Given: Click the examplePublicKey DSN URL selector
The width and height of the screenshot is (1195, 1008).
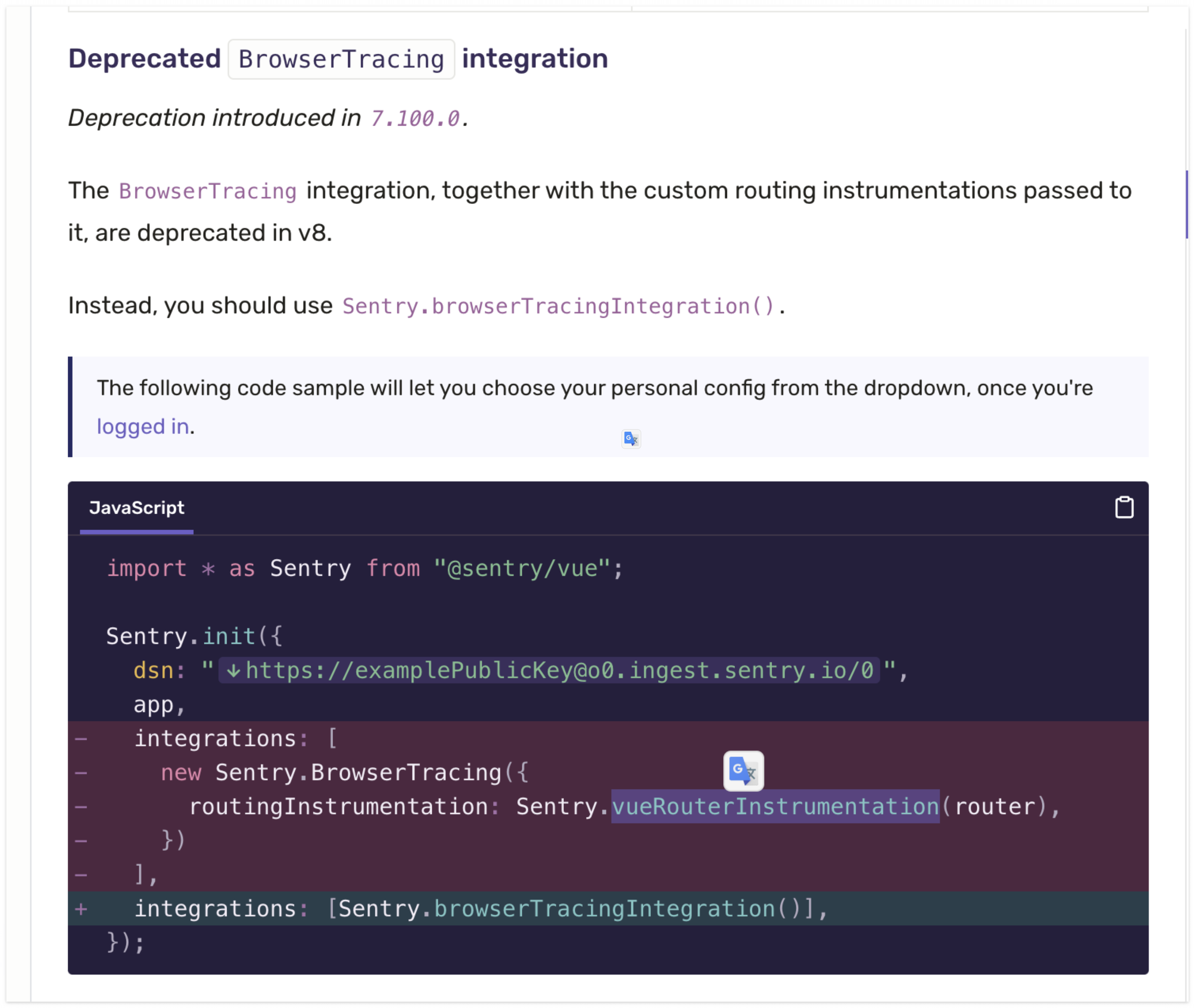Looking at the screenshot, I should (x=558, y=671).
